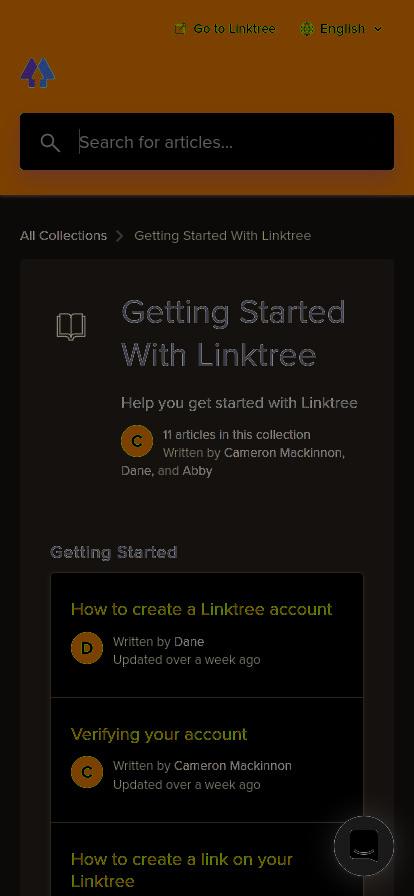414x896 pixels.
Task: Click the C avatar on Verifying your account
Action: tap(87, 772)
